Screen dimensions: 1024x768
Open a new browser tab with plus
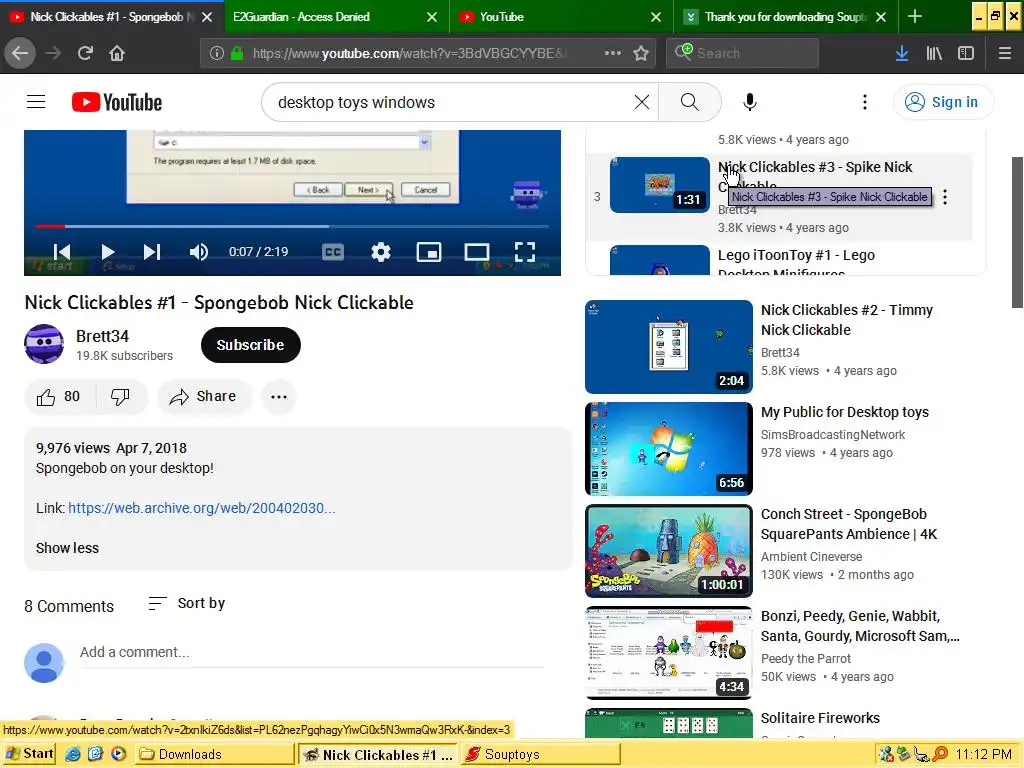[915, 17]
